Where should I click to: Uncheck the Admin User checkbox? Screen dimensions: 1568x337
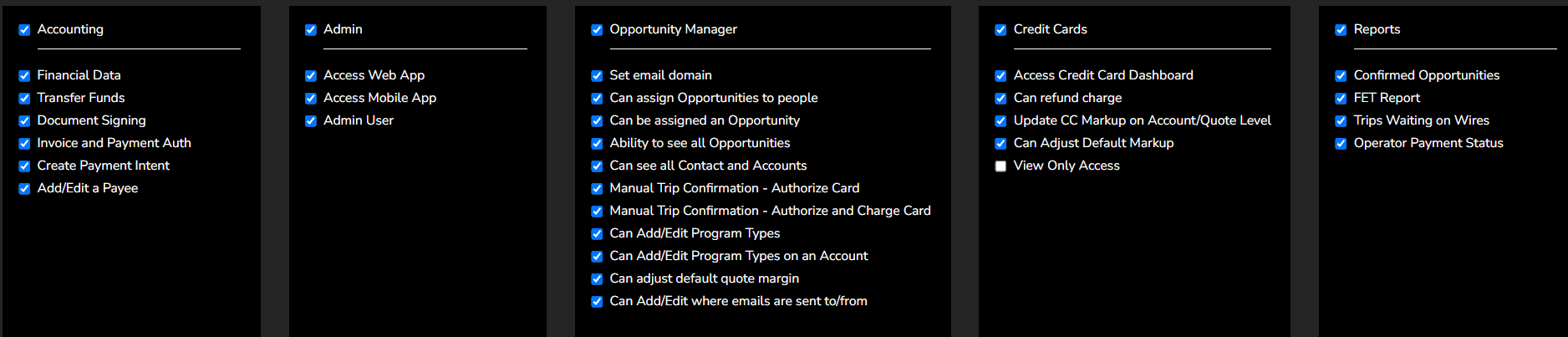[311, 121]
